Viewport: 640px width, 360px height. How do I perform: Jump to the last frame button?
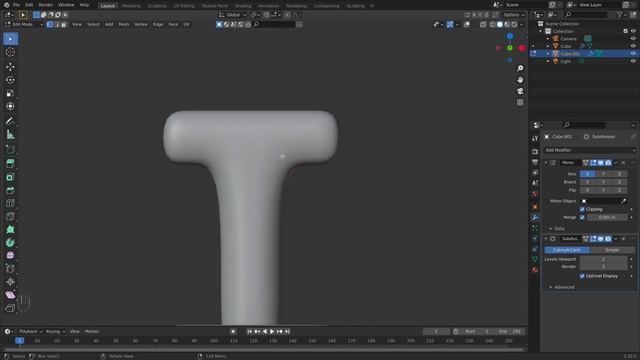tap(287, 332)
